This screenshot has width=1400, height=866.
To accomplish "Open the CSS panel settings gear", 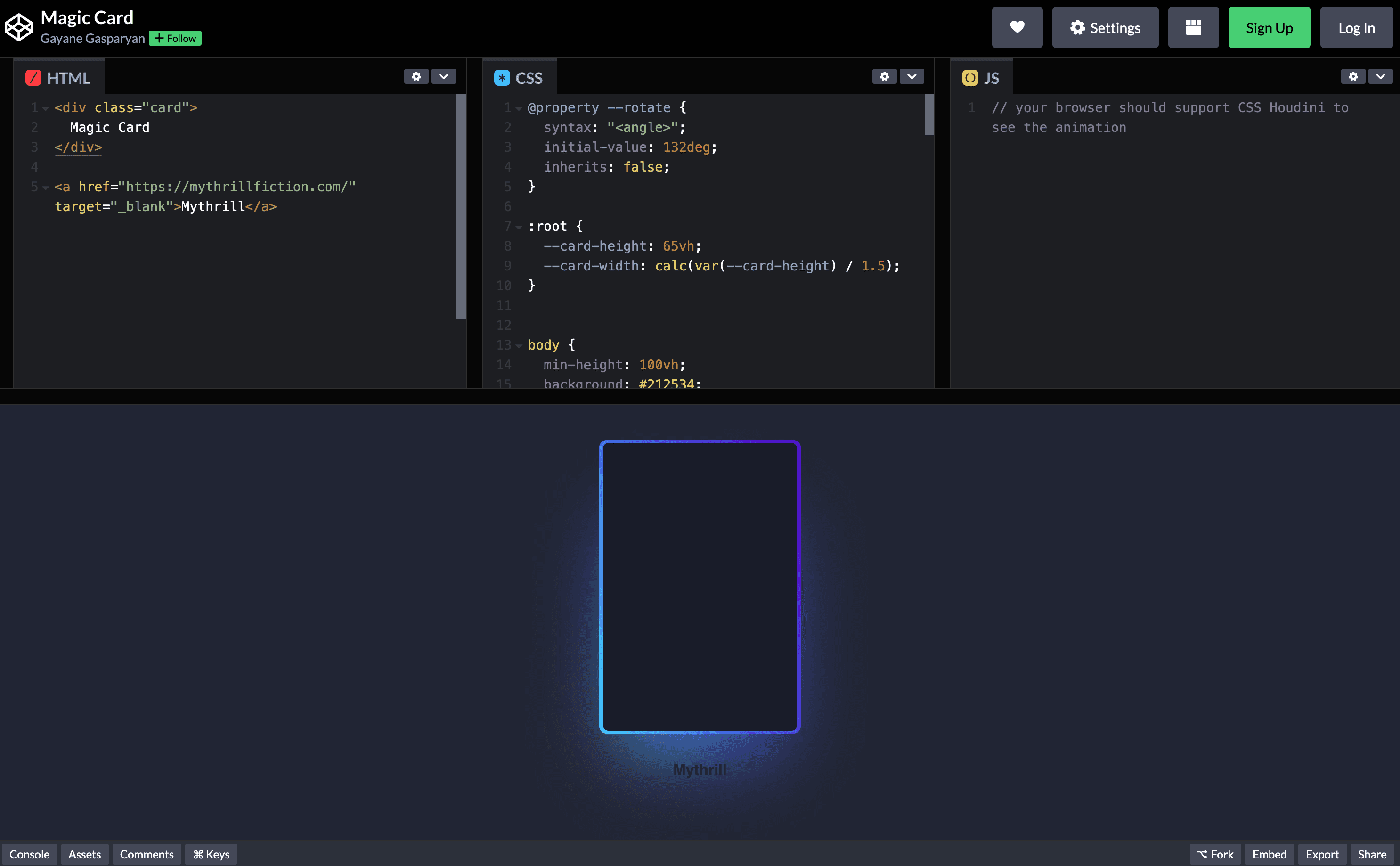I will 884,76.
